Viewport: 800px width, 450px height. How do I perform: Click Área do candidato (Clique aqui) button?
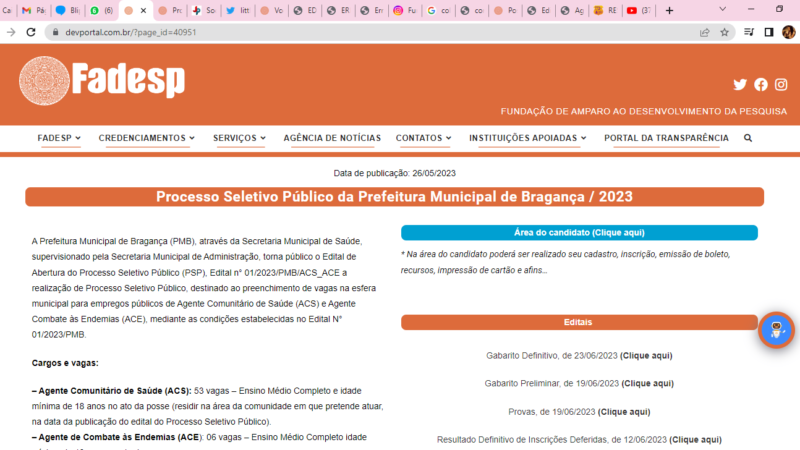(x=579, y=233)
